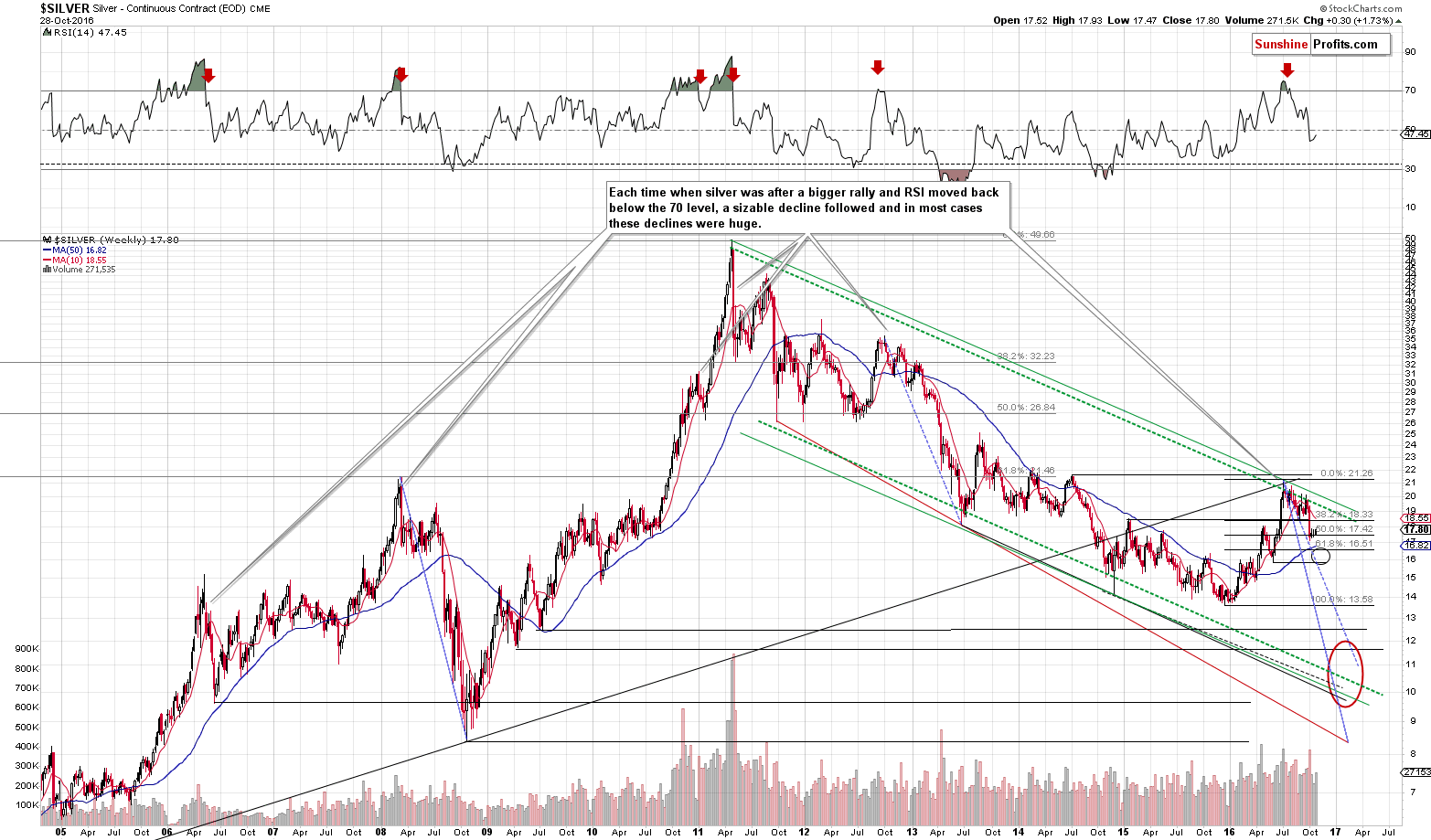This screenshot has width=1431, height=840.
Task: Click the $SILVER weekly candlestick legend icon
Action: (x=45, y=239)
